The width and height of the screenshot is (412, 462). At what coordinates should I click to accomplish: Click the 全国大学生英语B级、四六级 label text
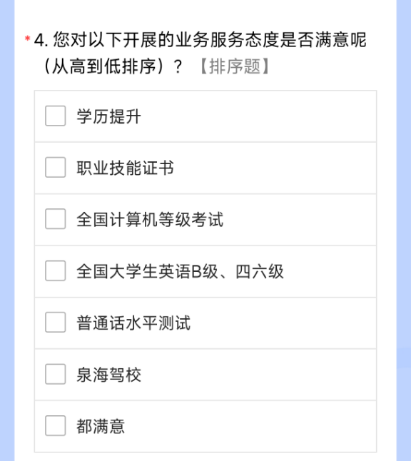tap(180, 271)
